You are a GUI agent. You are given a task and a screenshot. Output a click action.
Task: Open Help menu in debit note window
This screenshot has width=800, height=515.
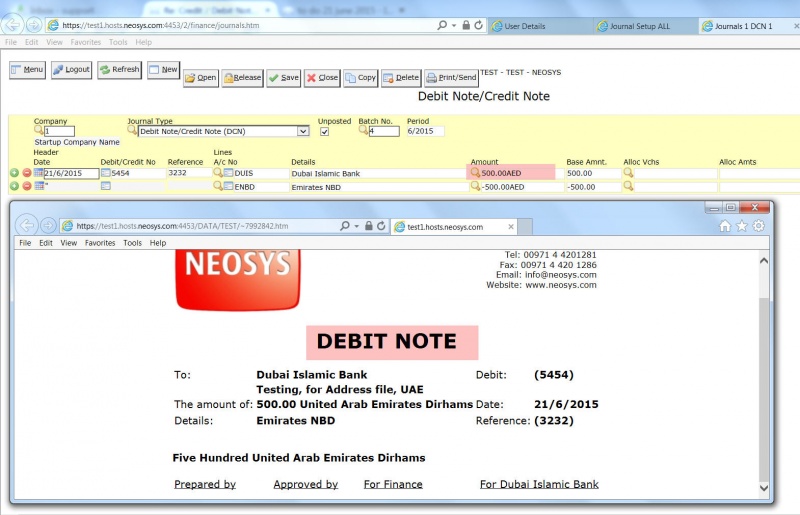coord(158,243)
